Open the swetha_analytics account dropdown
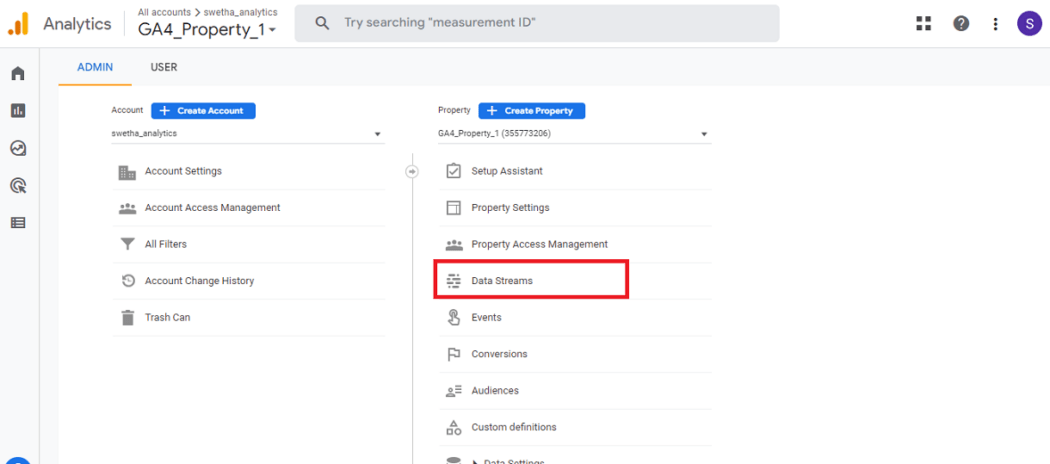Screen dimensions: 1050x464 (x=248, y=133)
